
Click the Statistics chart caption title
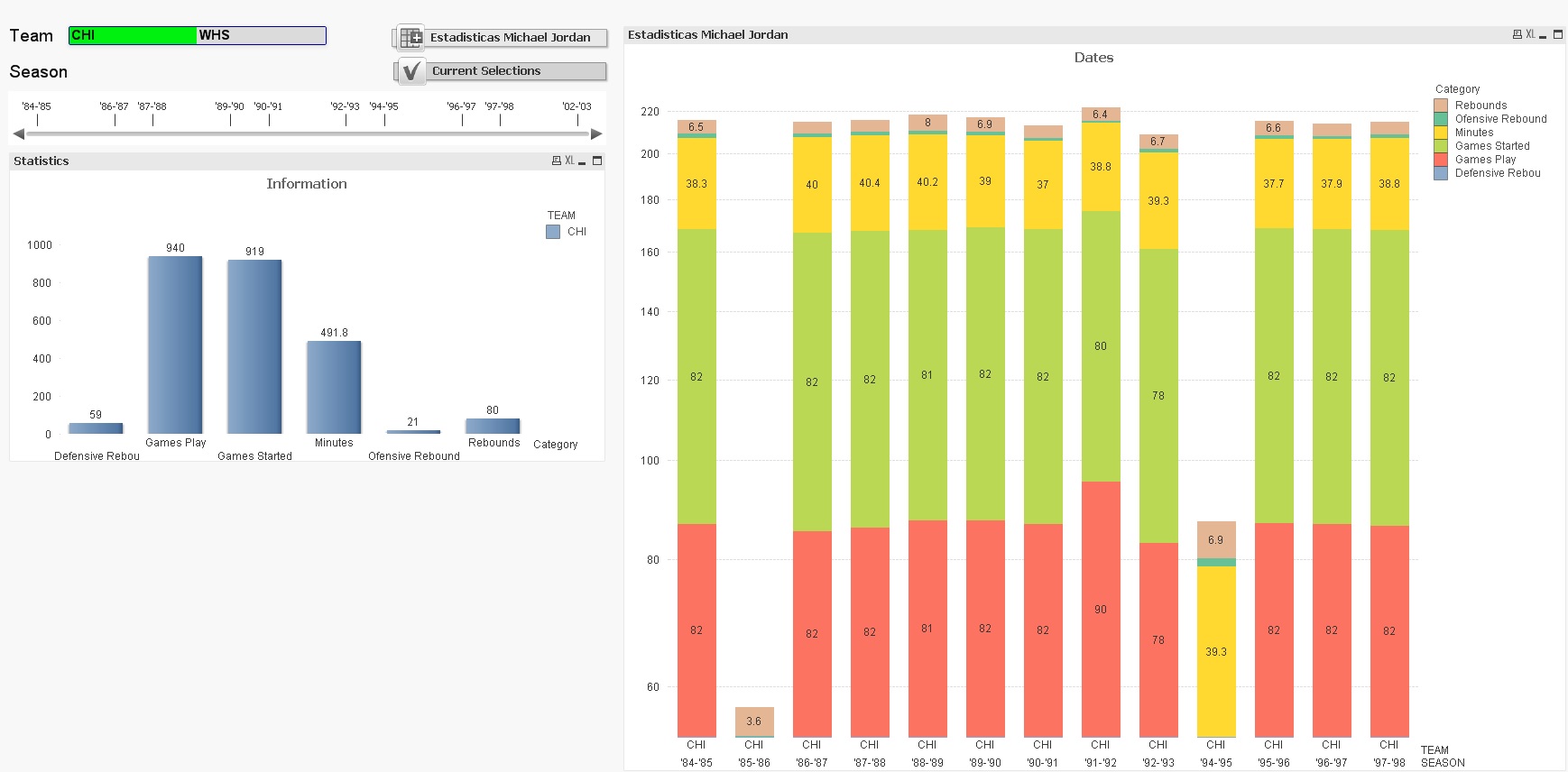pos(42,161)
